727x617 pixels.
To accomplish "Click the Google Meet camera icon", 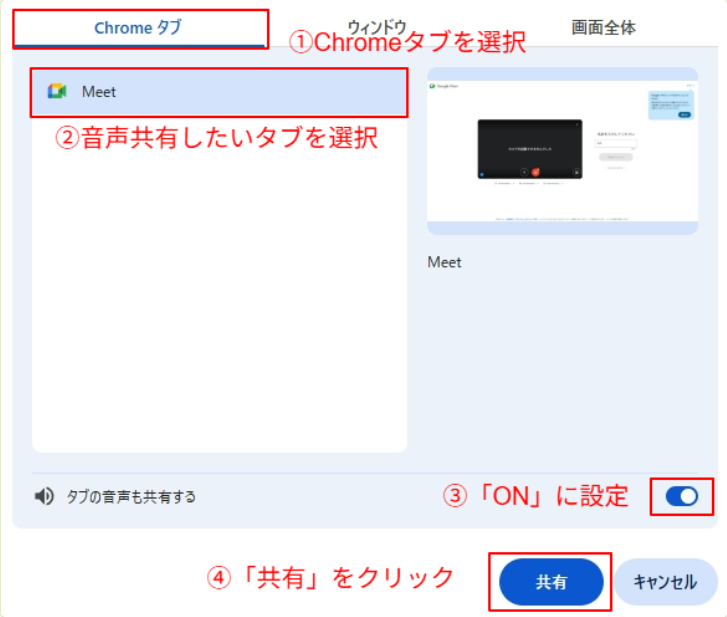I will (x=57, y=91).
